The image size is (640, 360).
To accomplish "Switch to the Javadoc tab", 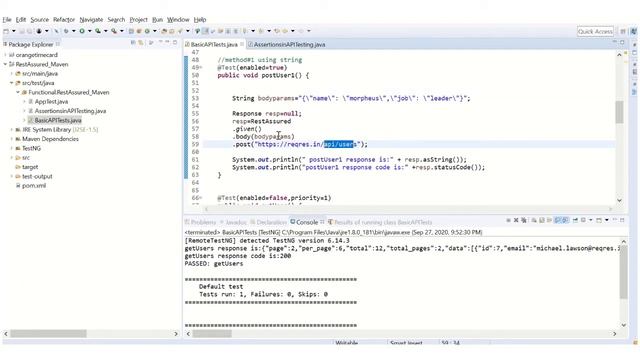I will pyautogui.click(x=234, y=222).
